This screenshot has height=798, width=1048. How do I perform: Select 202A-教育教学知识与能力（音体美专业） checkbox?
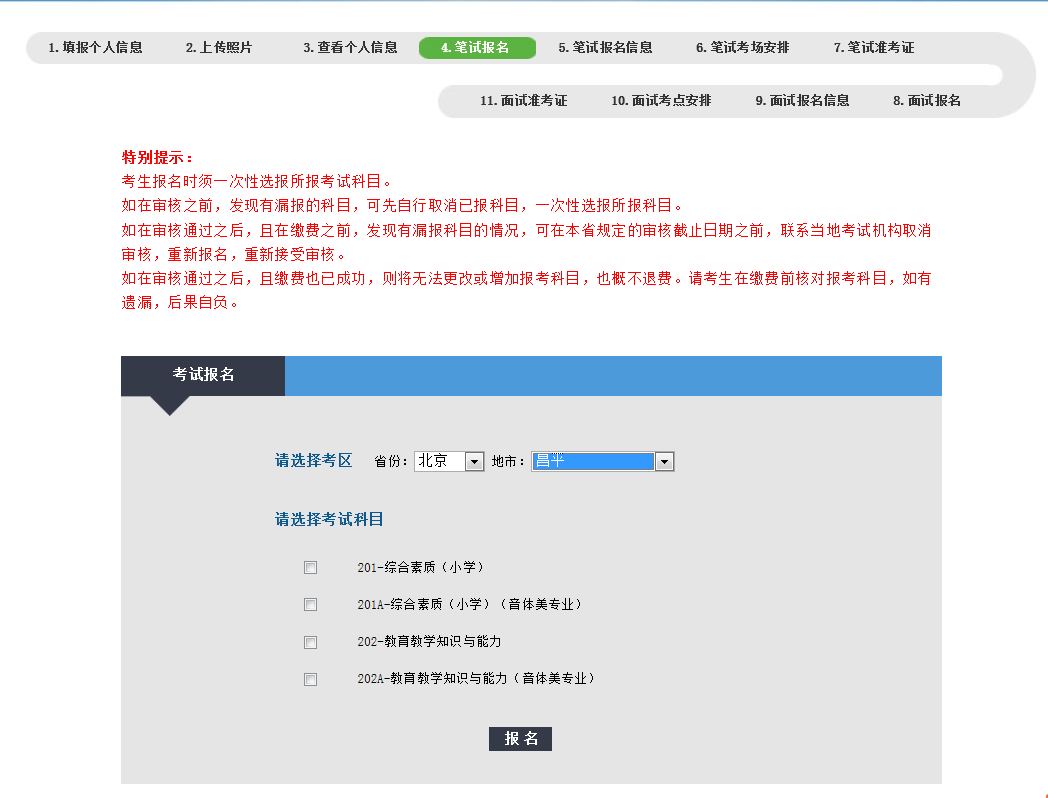(x=310, y=679)
